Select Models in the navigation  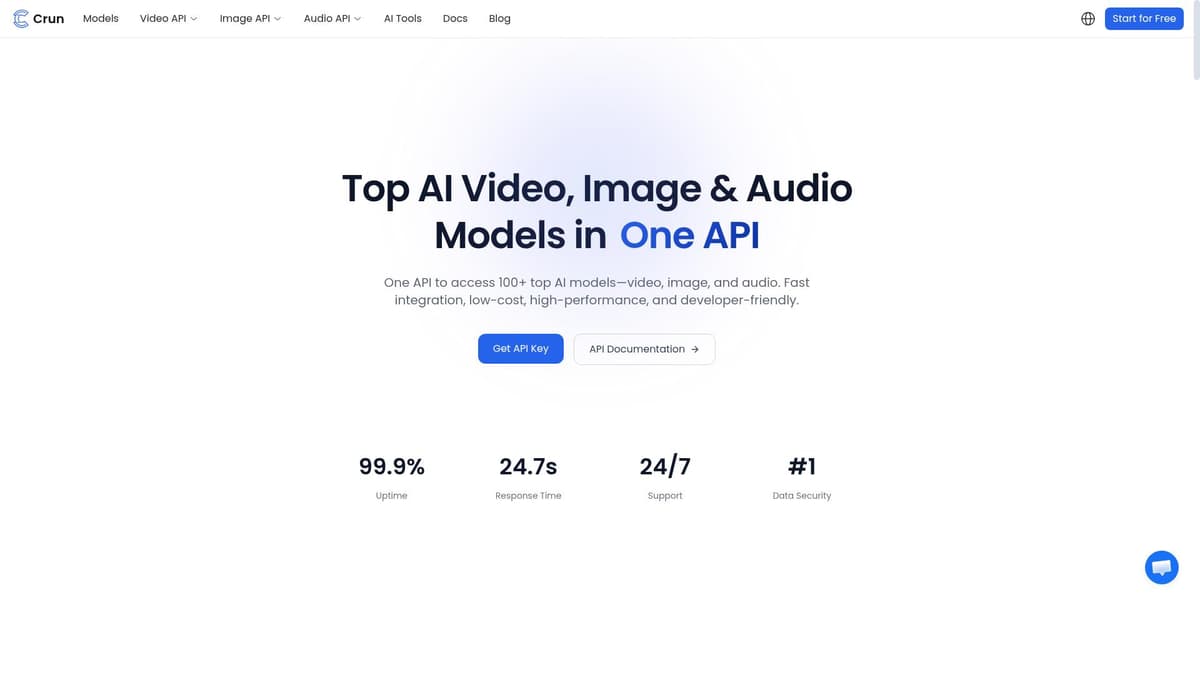click(100, 18)
